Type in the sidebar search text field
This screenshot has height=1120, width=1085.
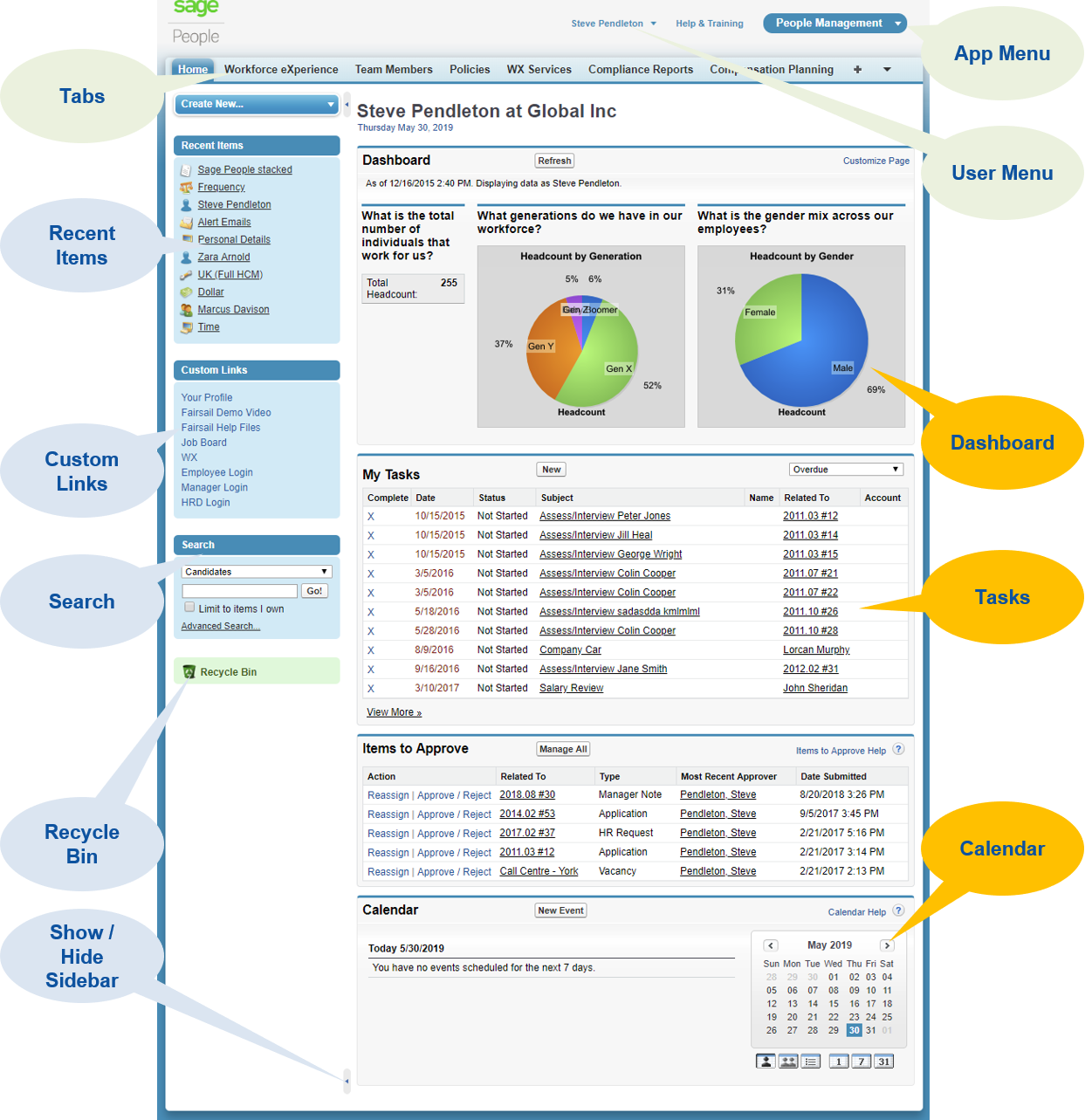tap(240, 591)
